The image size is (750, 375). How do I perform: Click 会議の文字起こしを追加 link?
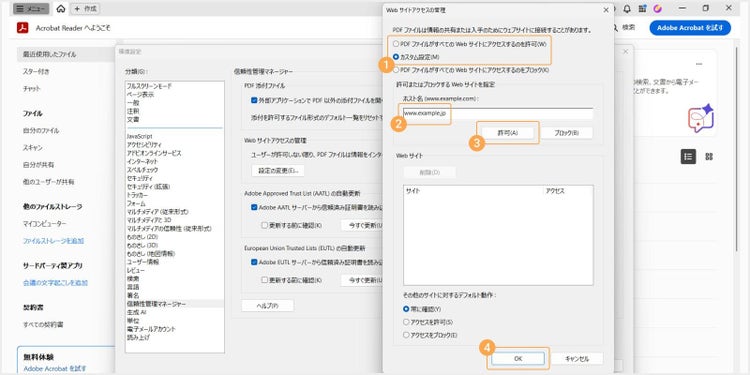55,283
